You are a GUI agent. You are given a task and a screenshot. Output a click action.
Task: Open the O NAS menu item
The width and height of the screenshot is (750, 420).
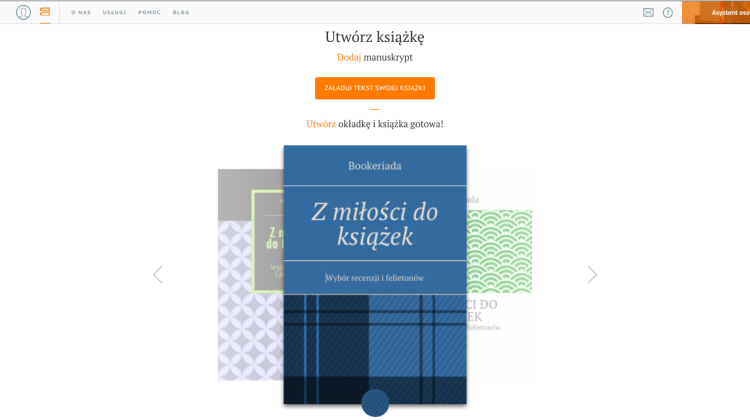pos(81,12)
